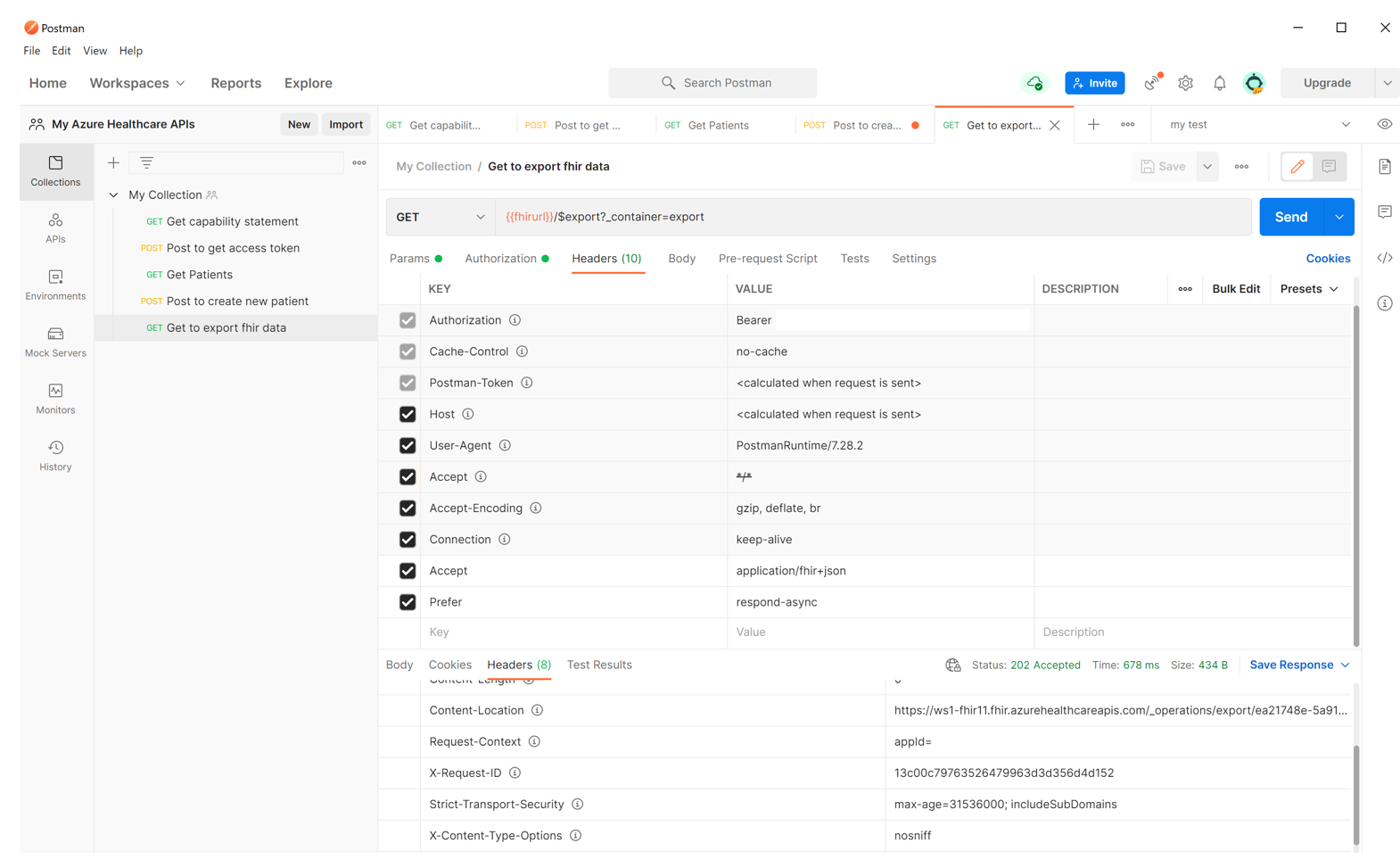Open the Presets dropdown
This screenshot has height=868, width=1400.
[1309, 289]
